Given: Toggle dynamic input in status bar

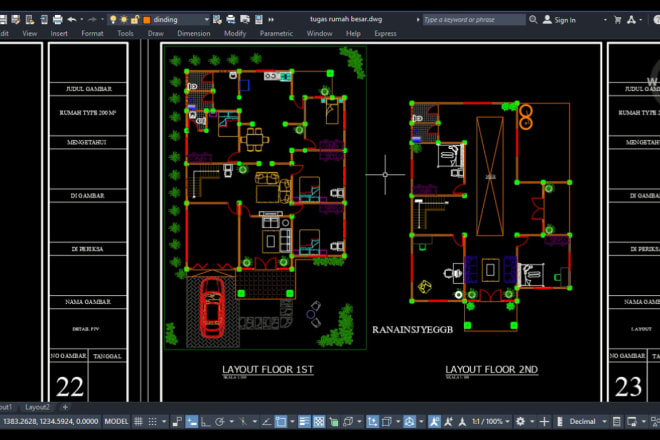Looking at the screenshot, I should [x=192, y=421].
